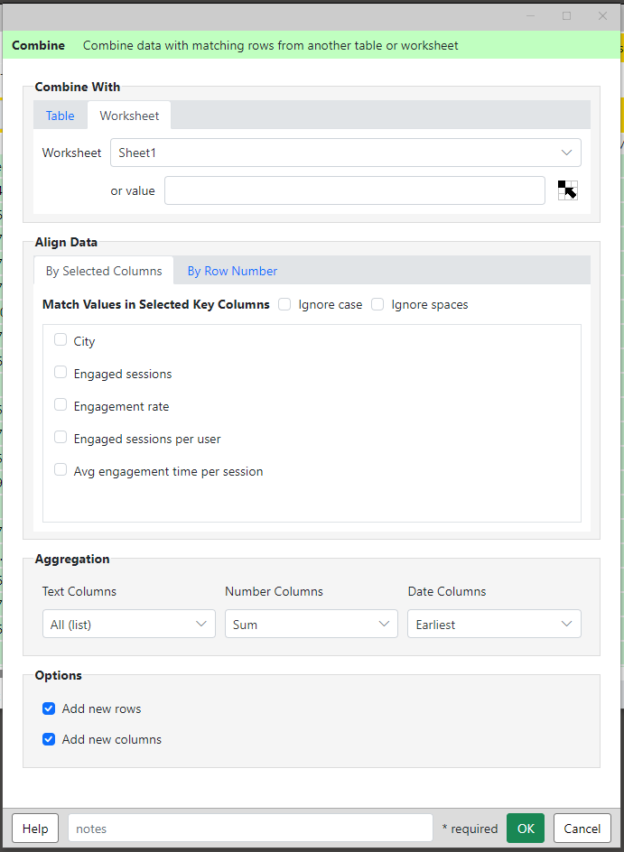
Task: Open the Text Columns aggregation dropdown
Action: [128, 623]
